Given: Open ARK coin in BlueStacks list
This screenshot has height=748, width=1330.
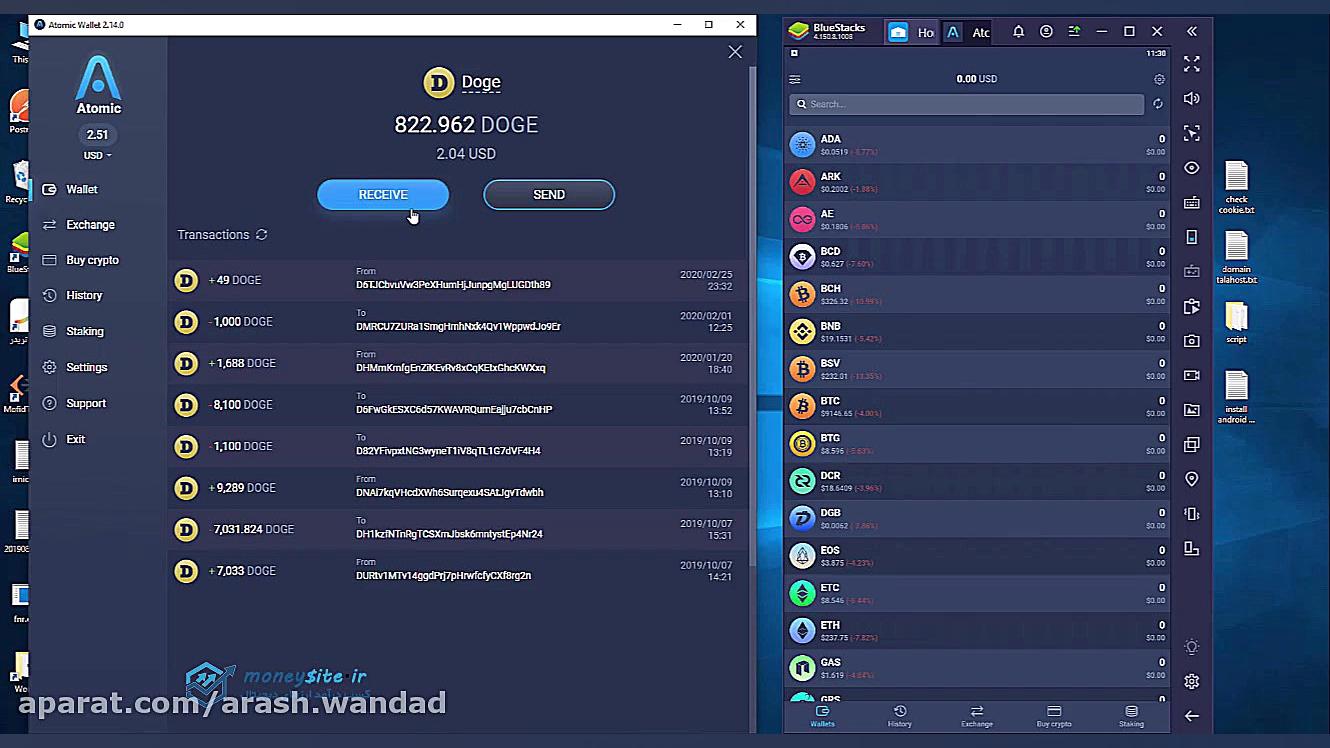Looking at the screenshot, I should pyautogui.click(x=977, y=182).
